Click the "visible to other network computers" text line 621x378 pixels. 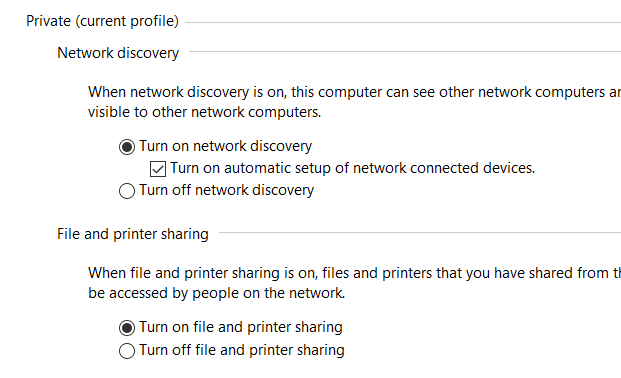click(x=204, y=113)
